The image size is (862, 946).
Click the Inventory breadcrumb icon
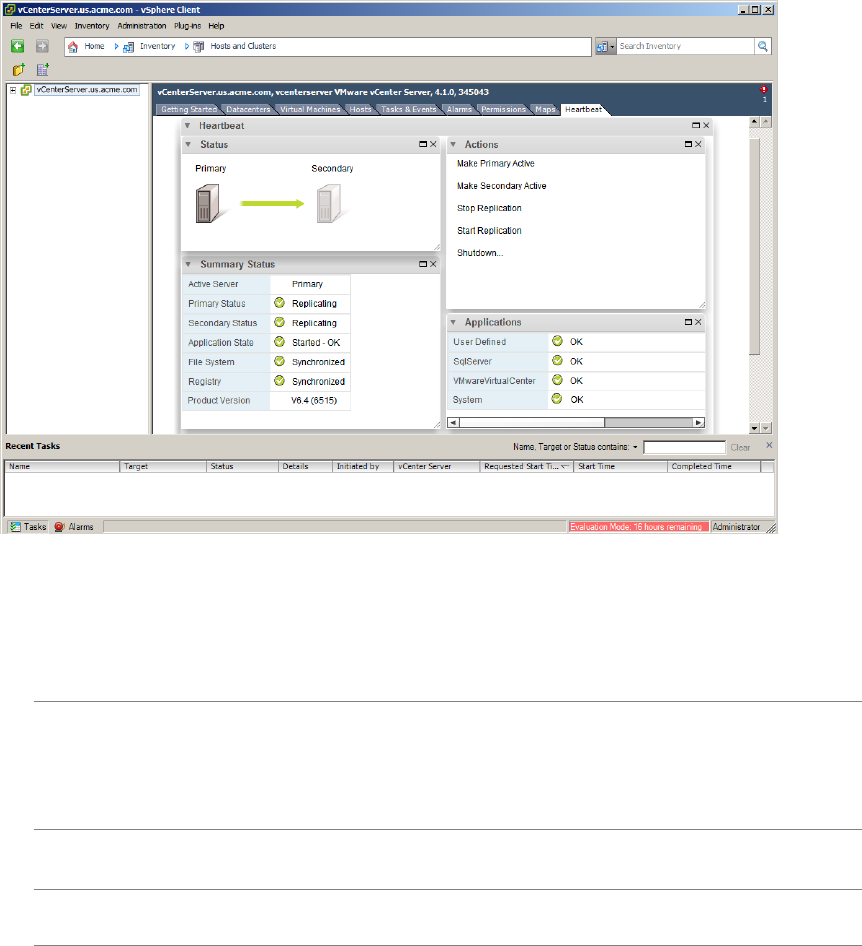click(x=128, y=46)
